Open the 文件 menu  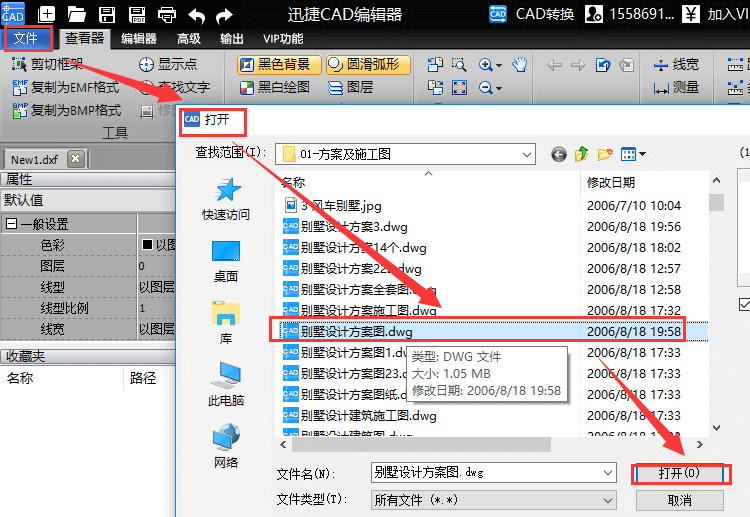tap(26, 38)
